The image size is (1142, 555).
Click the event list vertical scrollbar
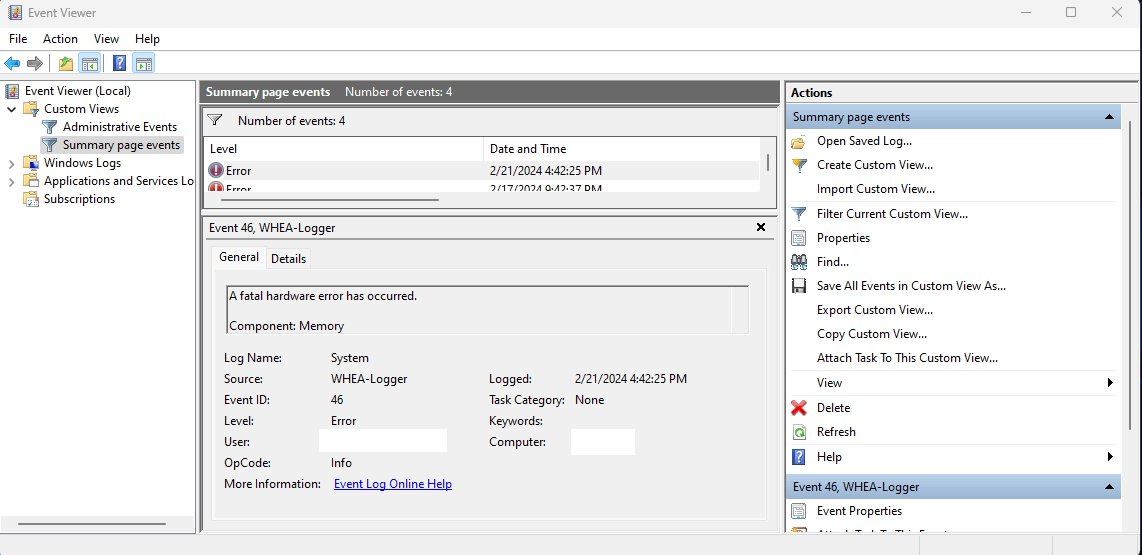click(768, 162)
